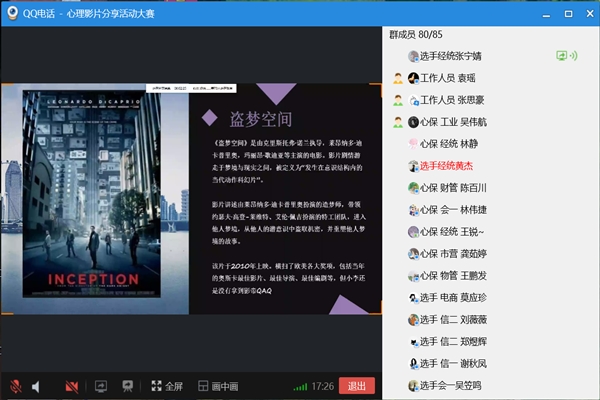Click the call duration 17:26

pyautogui.click(x=323, y=386)
